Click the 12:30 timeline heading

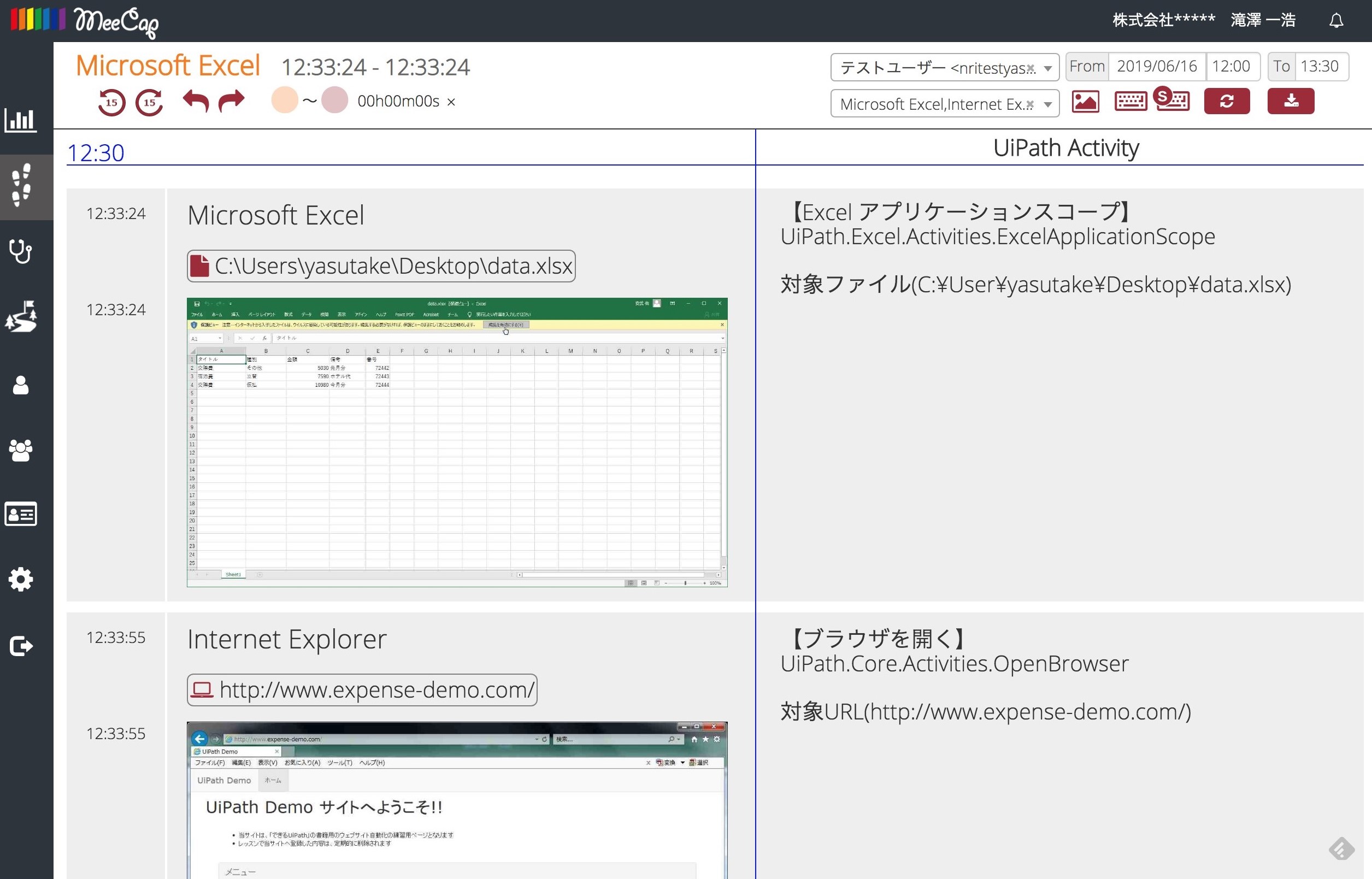(x=96, y=152)
